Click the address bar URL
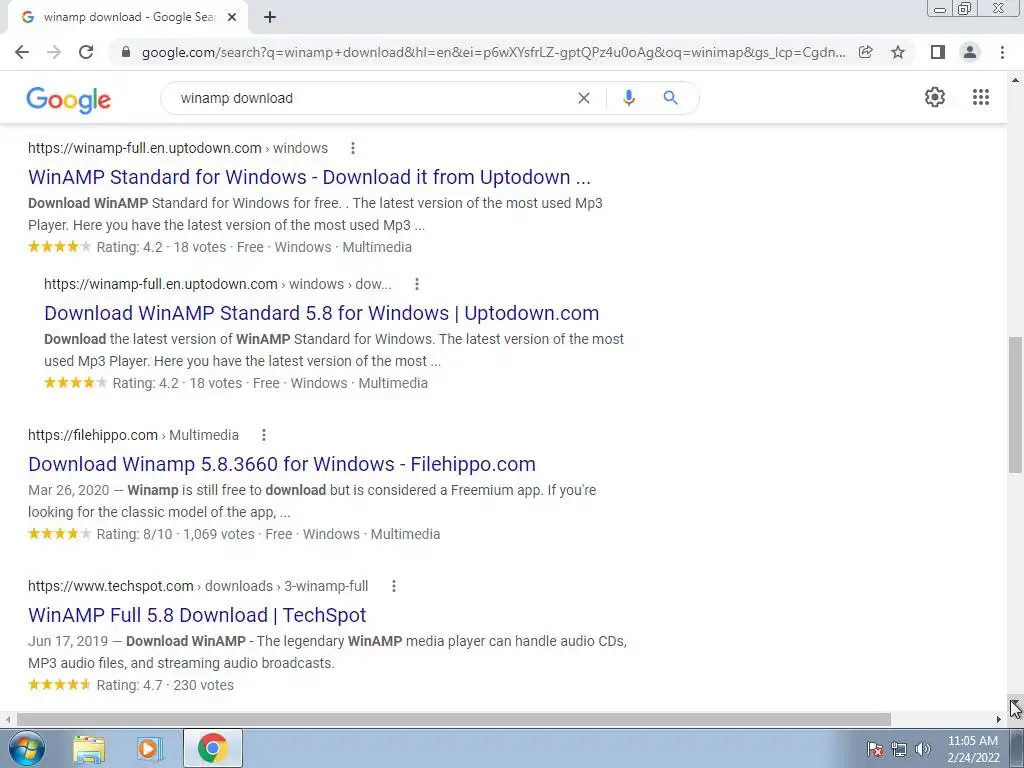This screenshot has width=1024, height=768. [x=493, y=52]
